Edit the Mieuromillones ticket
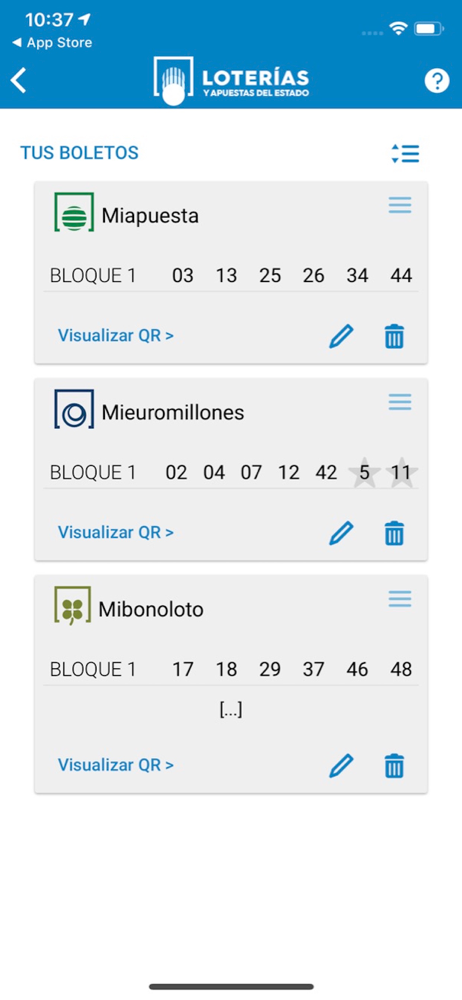This screenshot has height=1000, width=462. point(341,533)
